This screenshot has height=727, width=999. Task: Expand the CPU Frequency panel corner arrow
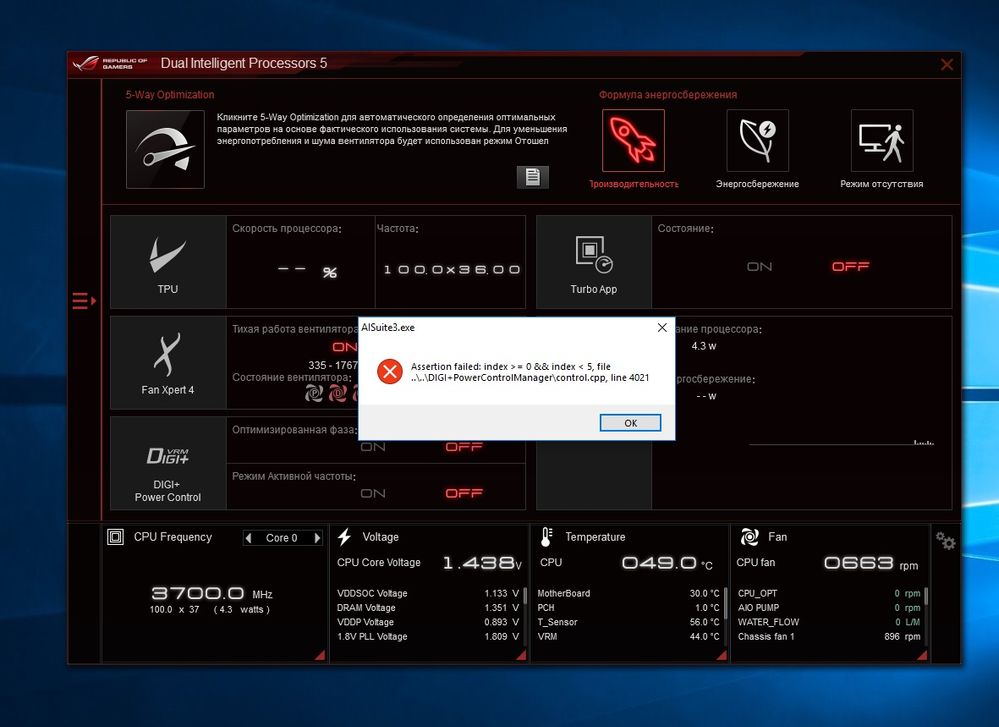pos(320,655)
